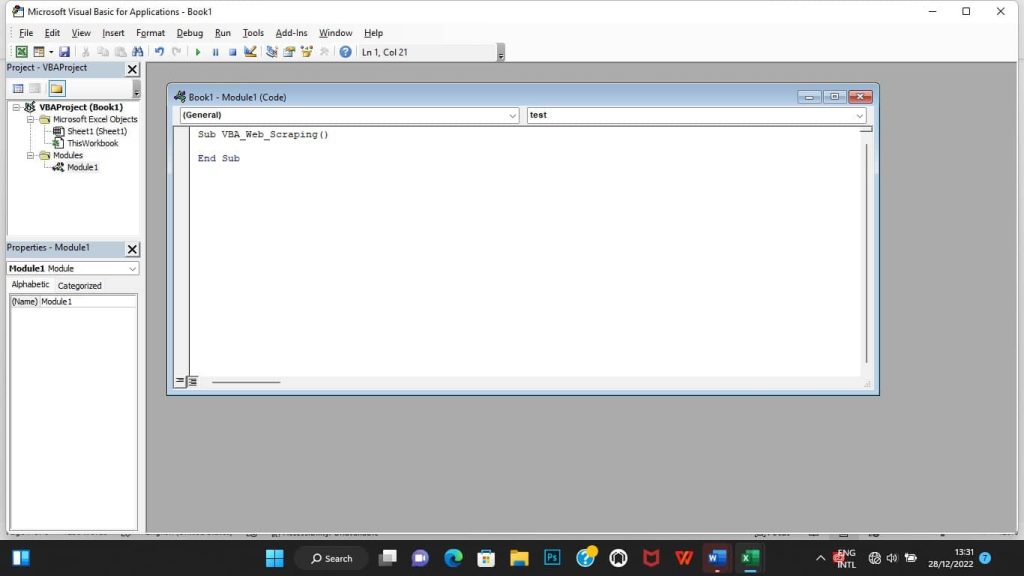Click the View Microsoft Excel toolbar icon

pyautogui.click(x=22, y=52)
